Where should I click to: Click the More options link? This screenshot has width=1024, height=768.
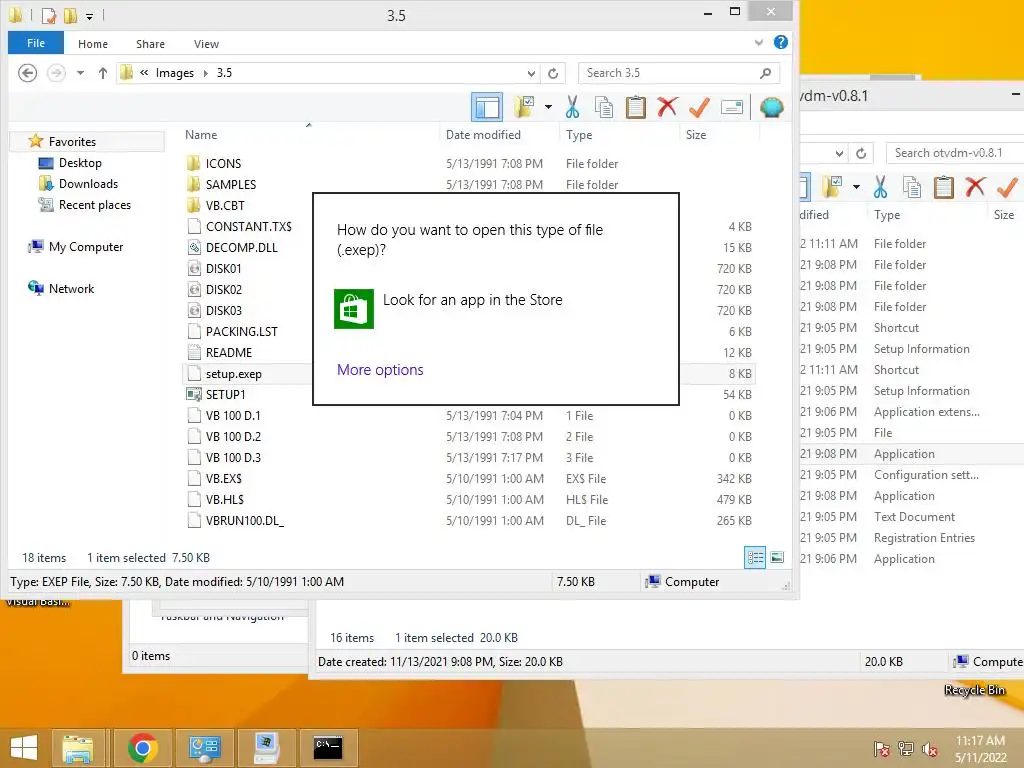coord(380,370)
